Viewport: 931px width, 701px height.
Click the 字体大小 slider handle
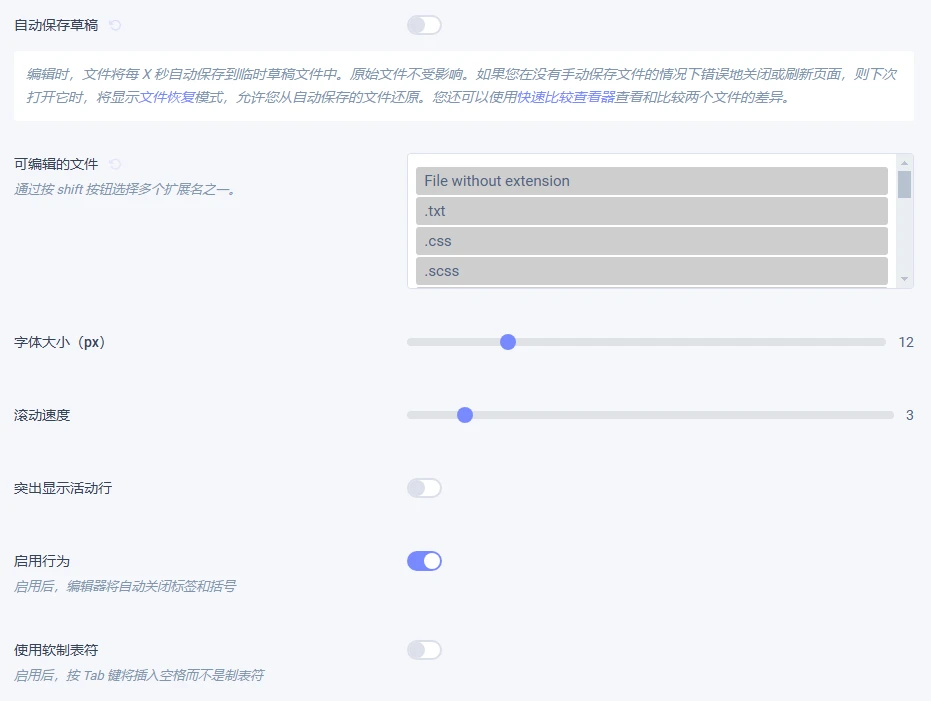pyautogui.click(x=508, y=341)
